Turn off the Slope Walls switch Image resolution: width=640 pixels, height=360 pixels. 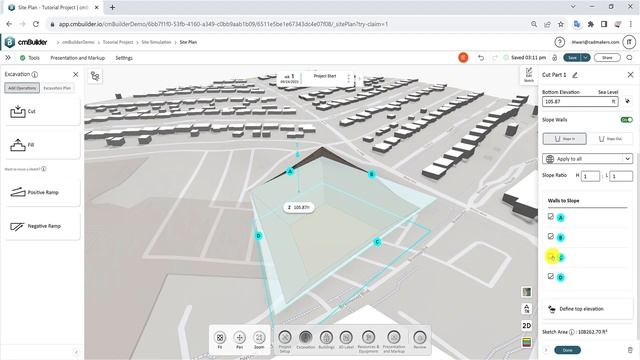point(627,120)
